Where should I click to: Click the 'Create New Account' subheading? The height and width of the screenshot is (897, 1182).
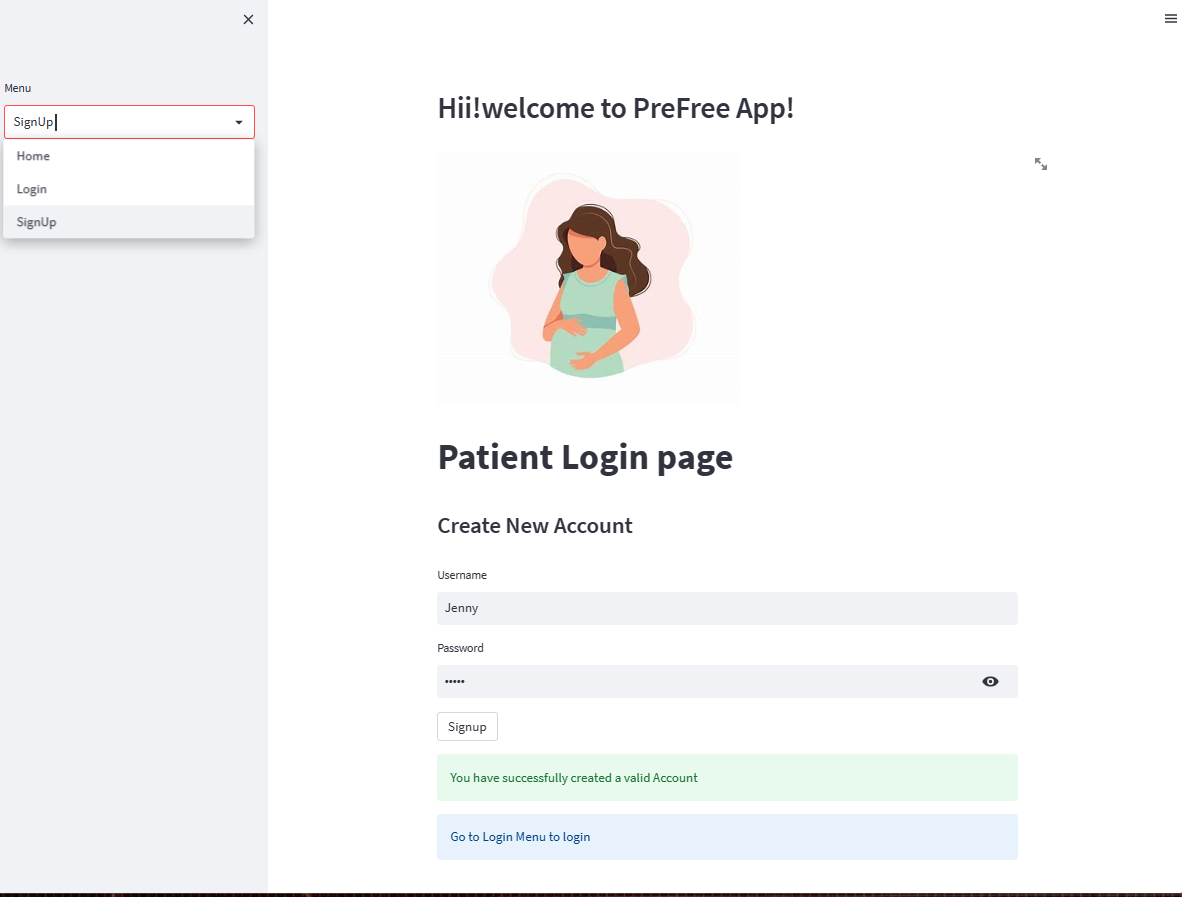pyautogui.click(x=535, y=526)
